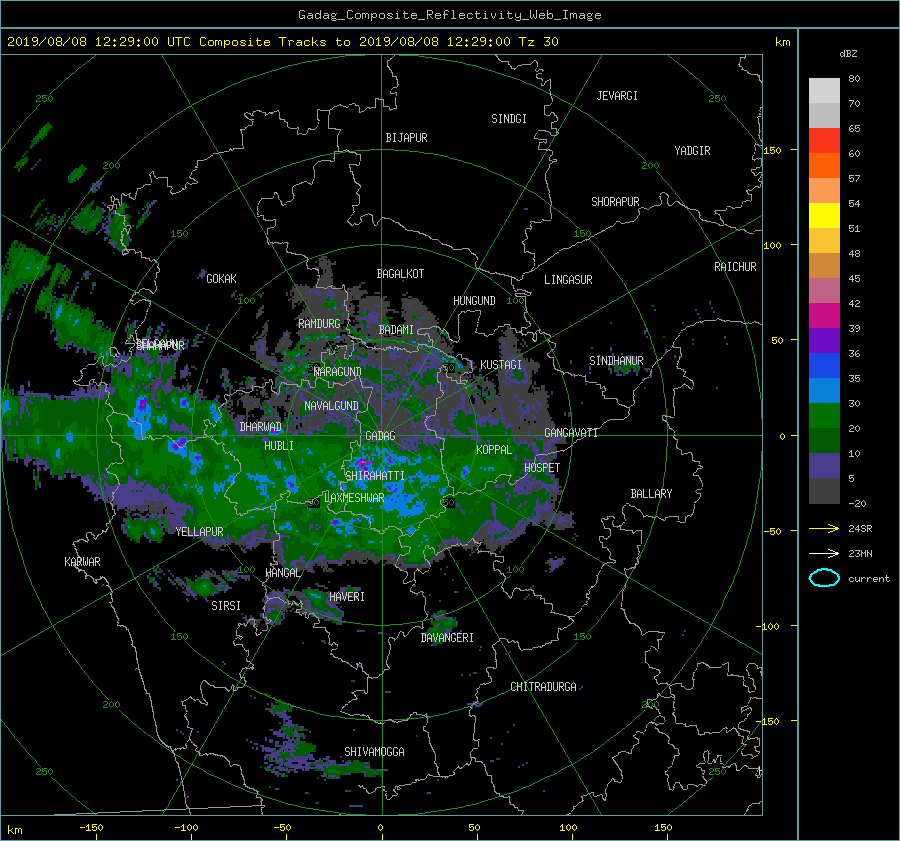Click the RAMDURG city label
The image size is (900, 841).
point(319,324)
